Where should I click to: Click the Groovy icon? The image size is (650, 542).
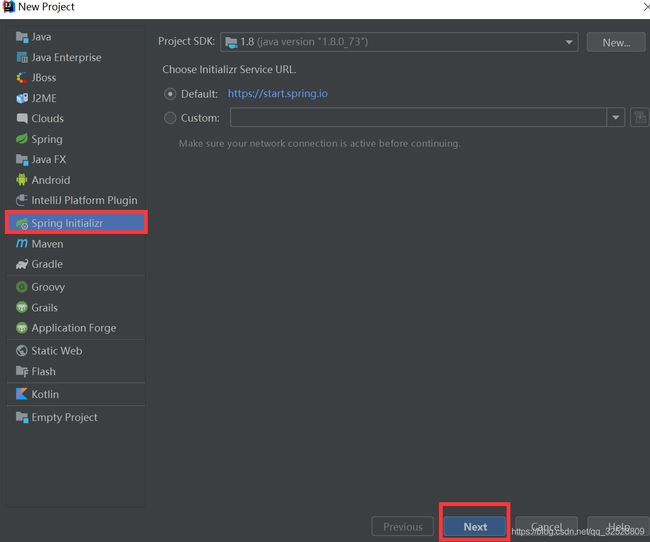click(22, 287)
